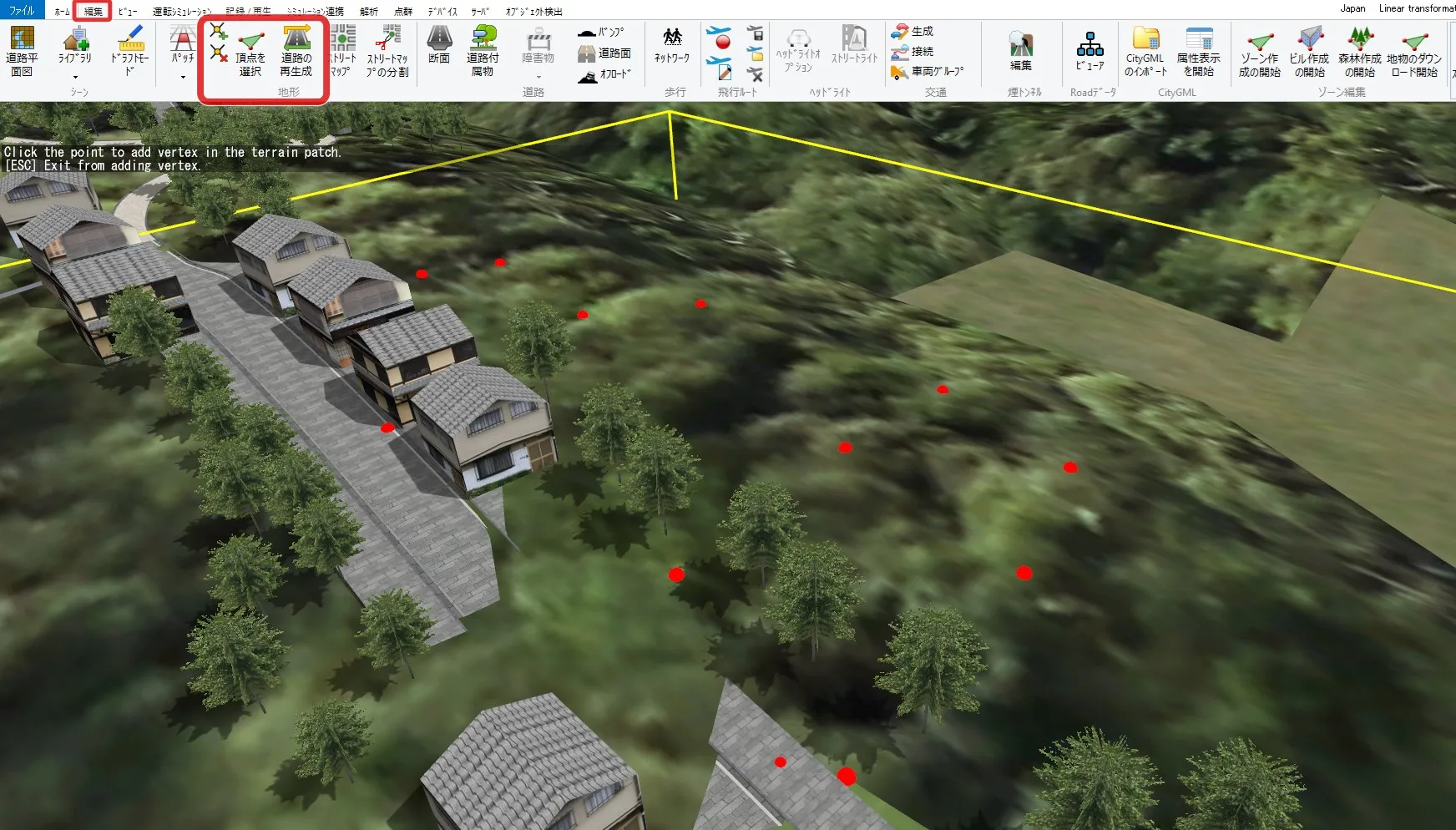
Task: Click the yellow patch corner at the top
Action: click(670, 113)
